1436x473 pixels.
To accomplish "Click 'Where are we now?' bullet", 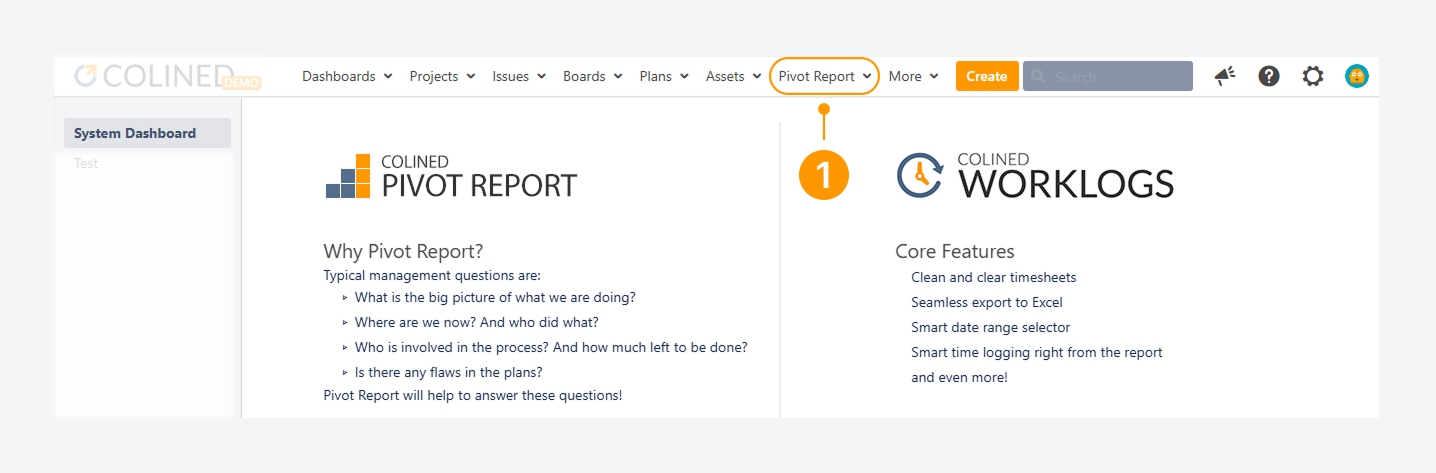I will coord(477,323).
